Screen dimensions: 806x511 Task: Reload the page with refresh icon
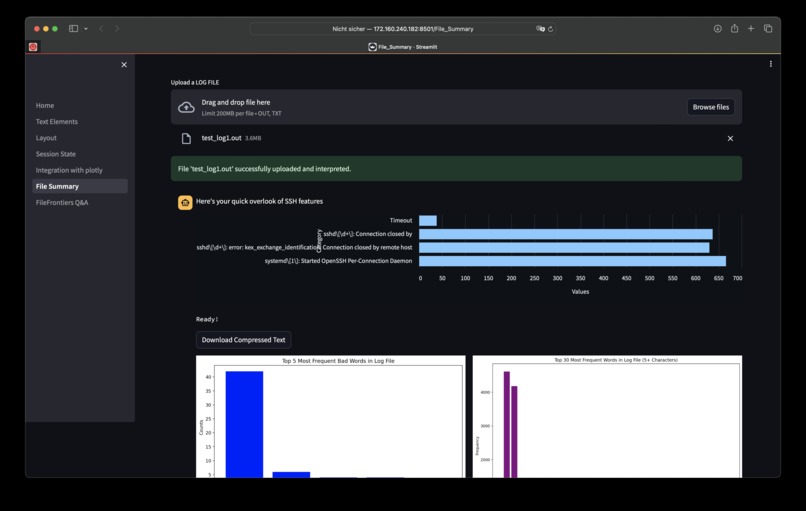[551, 29]
